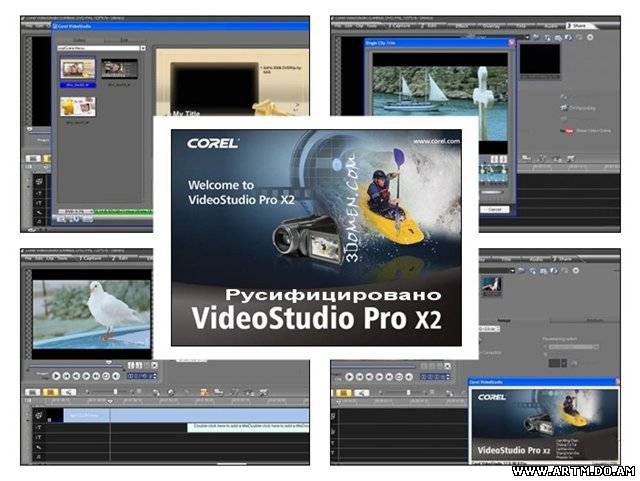Viewport: 640px width, 481px height.
Task: Play the clip in the dove-preview screenshot
Action: pyautogui.click(x=56, y=376)
